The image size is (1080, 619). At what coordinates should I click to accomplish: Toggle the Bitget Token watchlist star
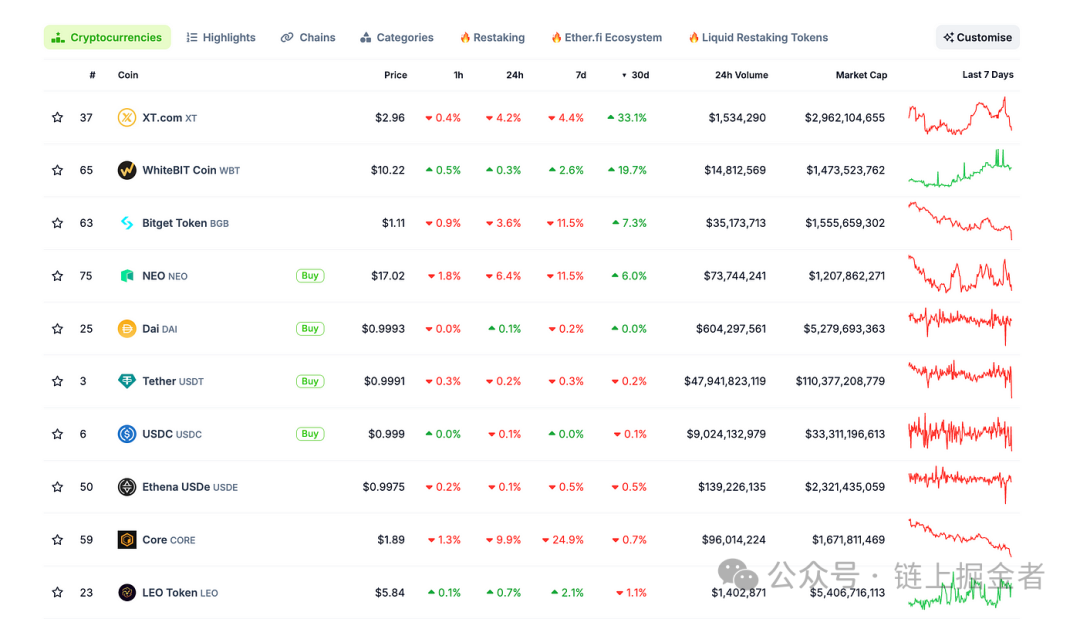57,223
